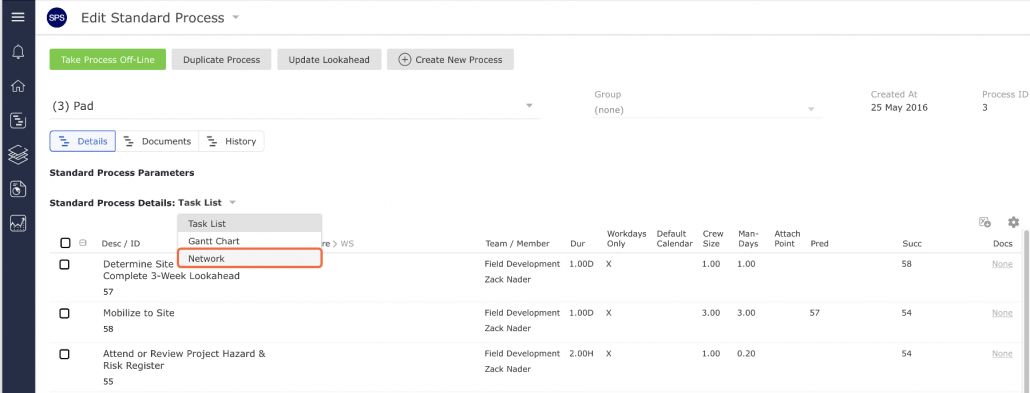Check the Attend or Review Project Hazard checkbox
This screenshot has width=1030, height=393.
coord(64,354)
